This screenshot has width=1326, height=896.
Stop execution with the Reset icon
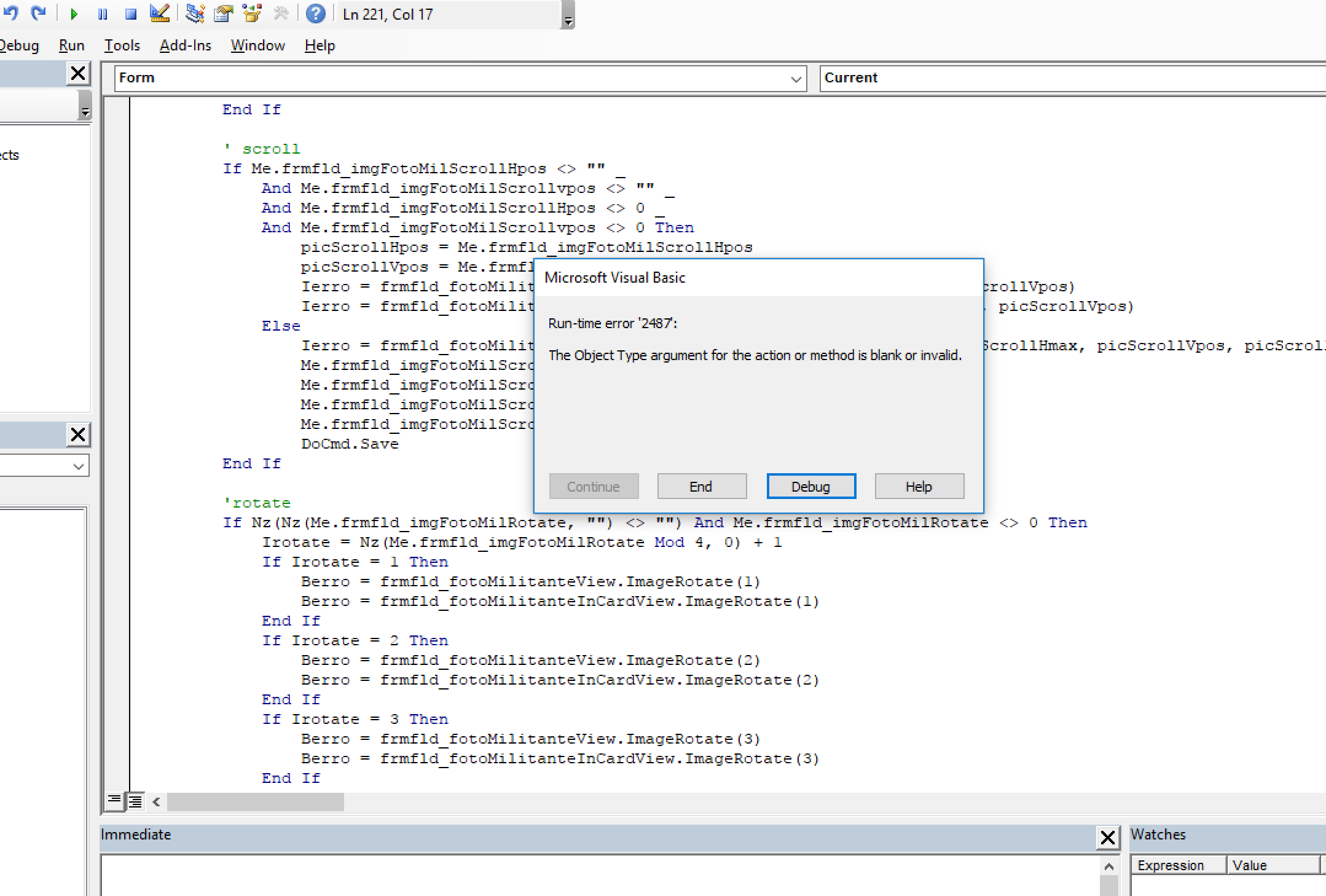click(x=130, y=14)
